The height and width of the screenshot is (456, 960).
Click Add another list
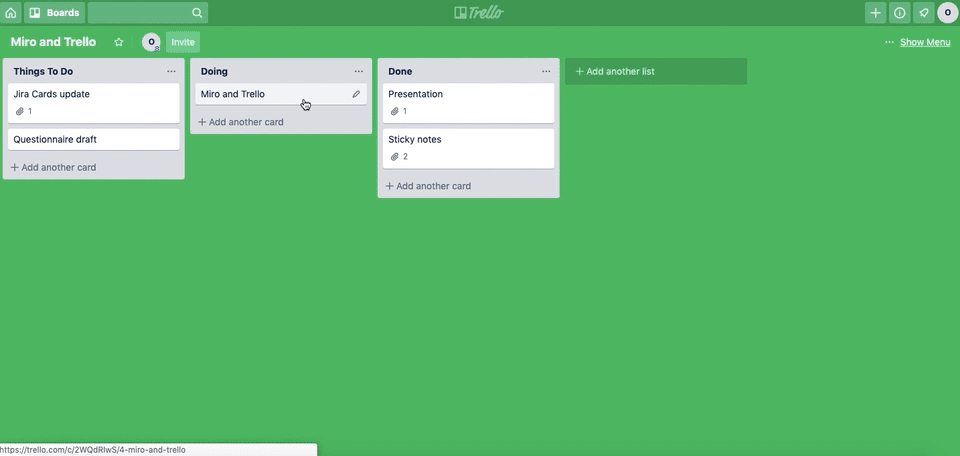click(655, 72)
